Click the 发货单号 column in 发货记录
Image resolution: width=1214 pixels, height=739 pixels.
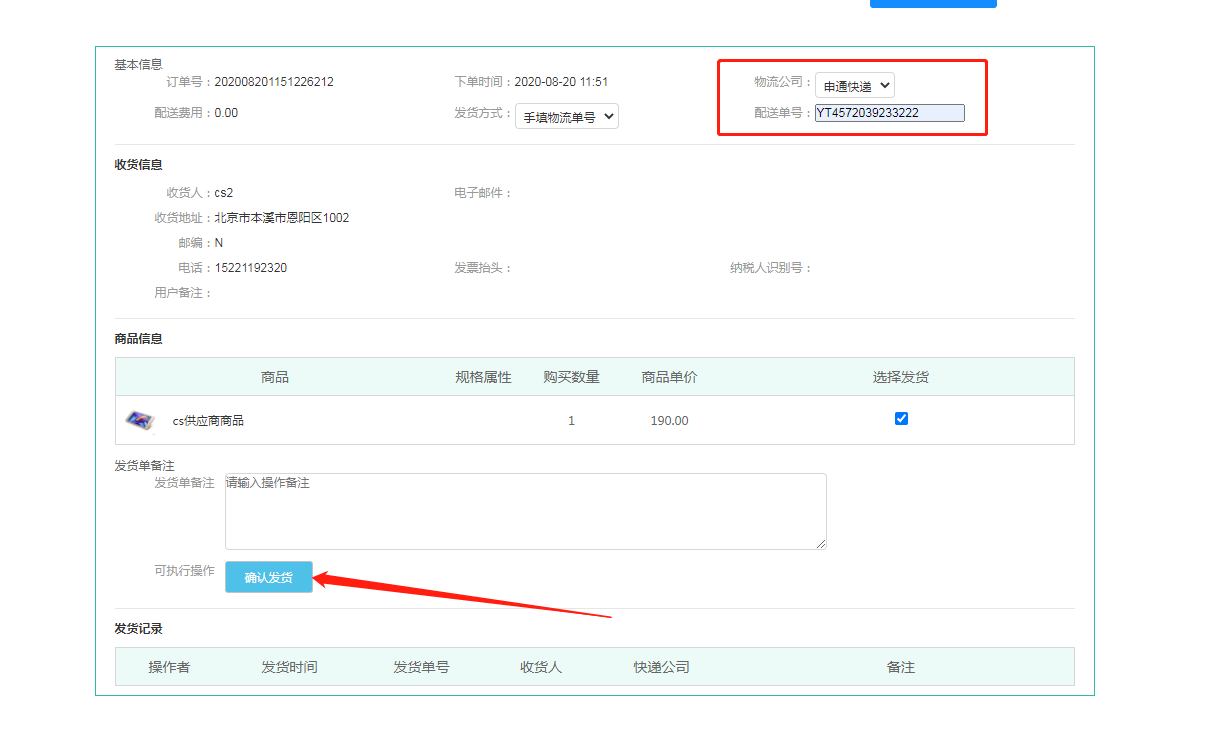[421, 667]
